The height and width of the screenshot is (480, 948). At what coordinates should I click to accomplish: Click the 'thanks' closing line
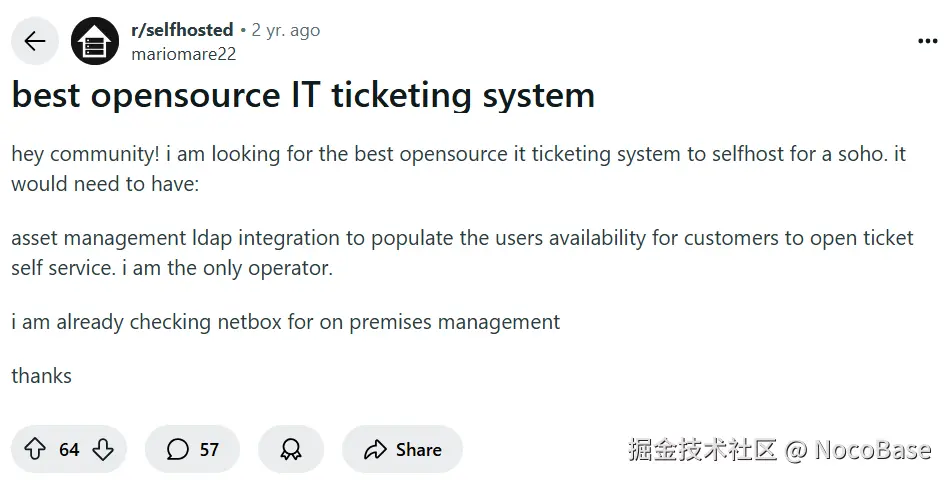(42, 376)
